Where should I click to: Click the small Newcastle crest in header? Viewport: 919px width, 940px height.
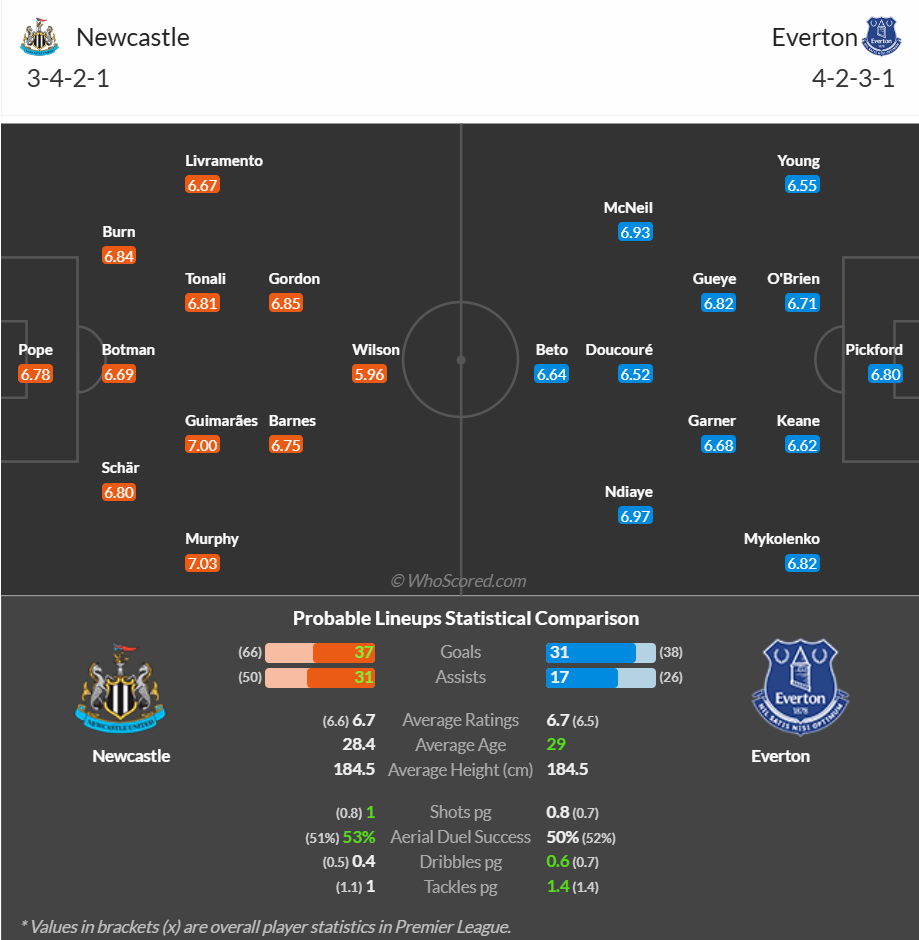(x=40, y=37)
